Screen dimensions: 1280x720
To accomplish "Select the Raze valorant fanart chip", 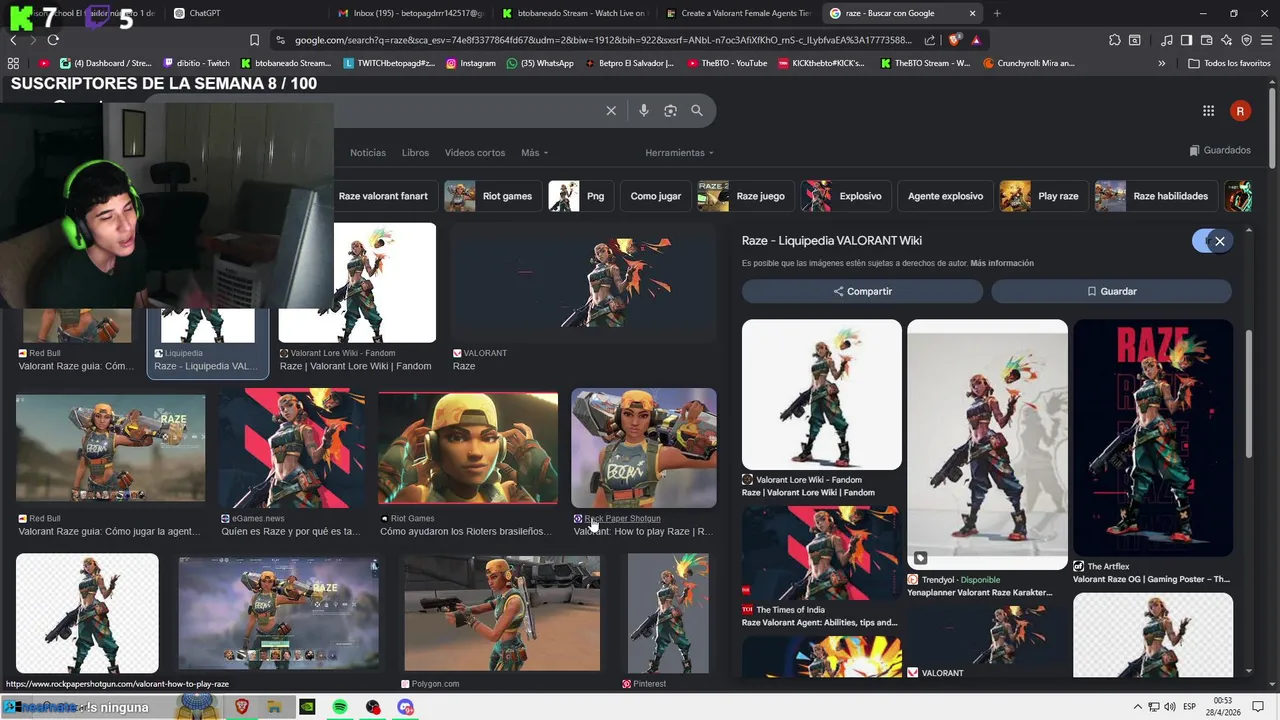I will [383, 196].
